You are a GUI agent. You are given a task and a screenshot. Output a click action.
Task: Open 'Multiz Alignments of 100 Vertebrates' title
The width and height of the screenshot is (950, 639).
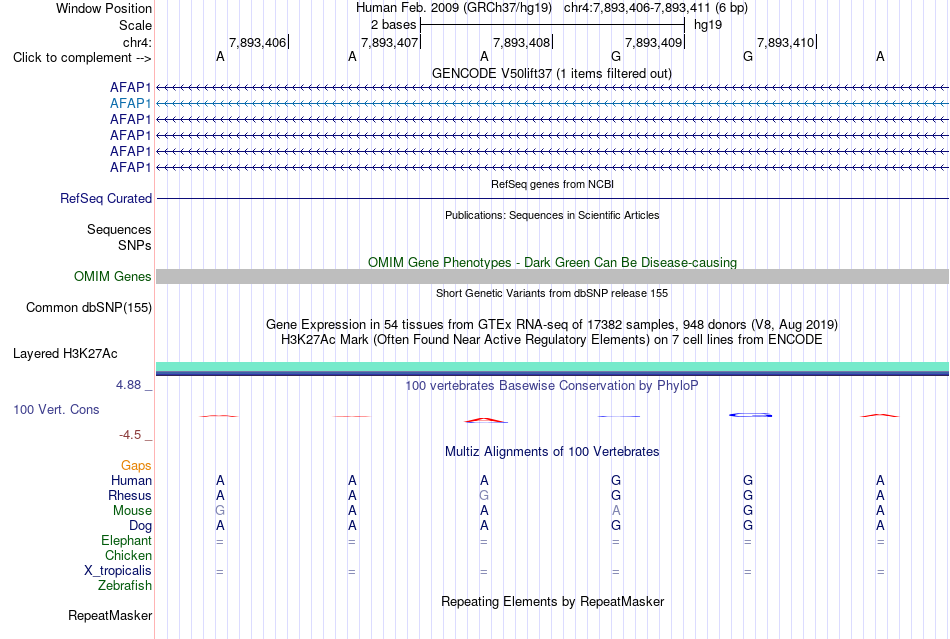click(x=552, y=452)
